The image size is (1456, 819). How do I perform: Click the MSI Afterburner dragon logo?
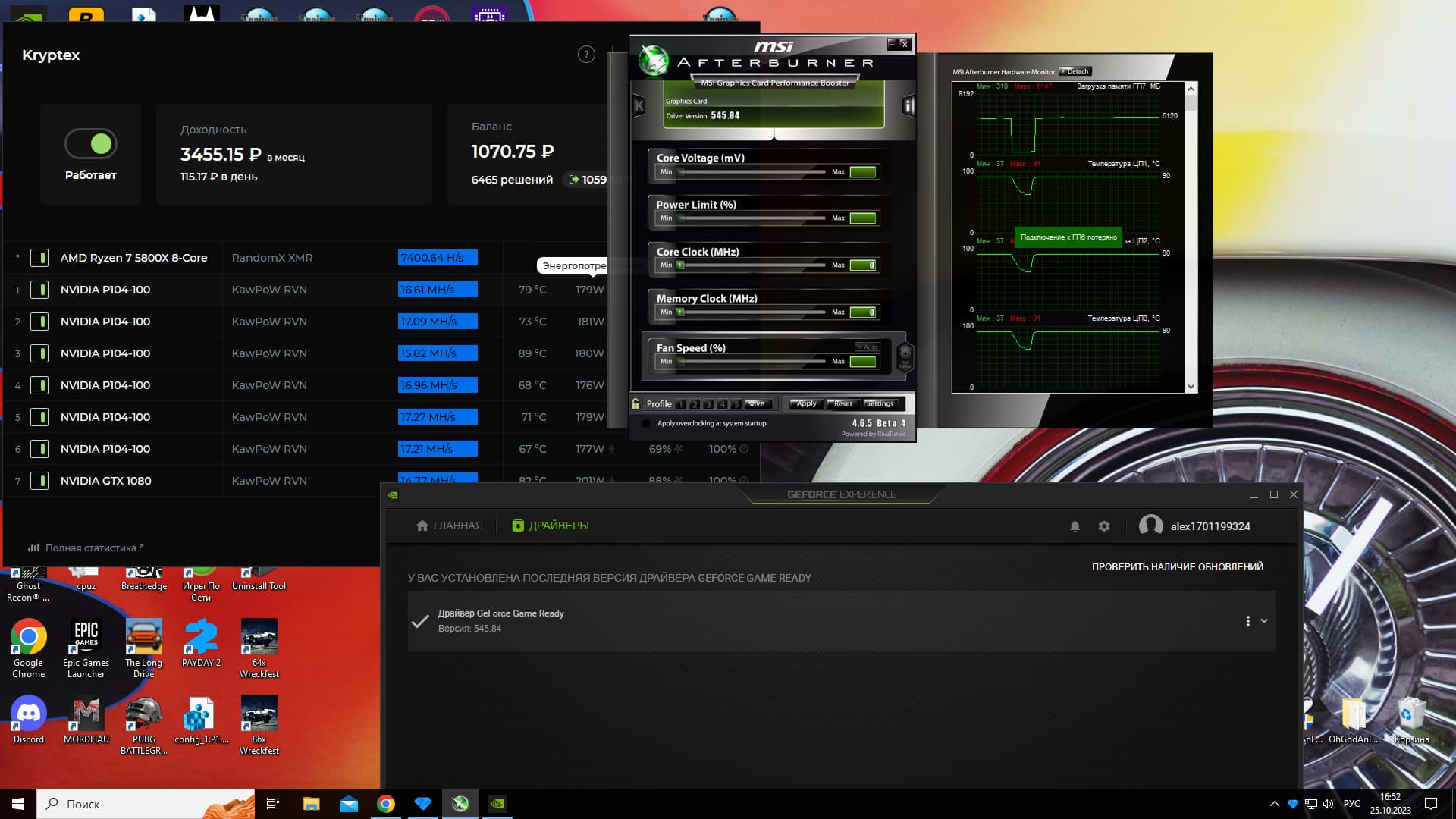coord(653,60)
